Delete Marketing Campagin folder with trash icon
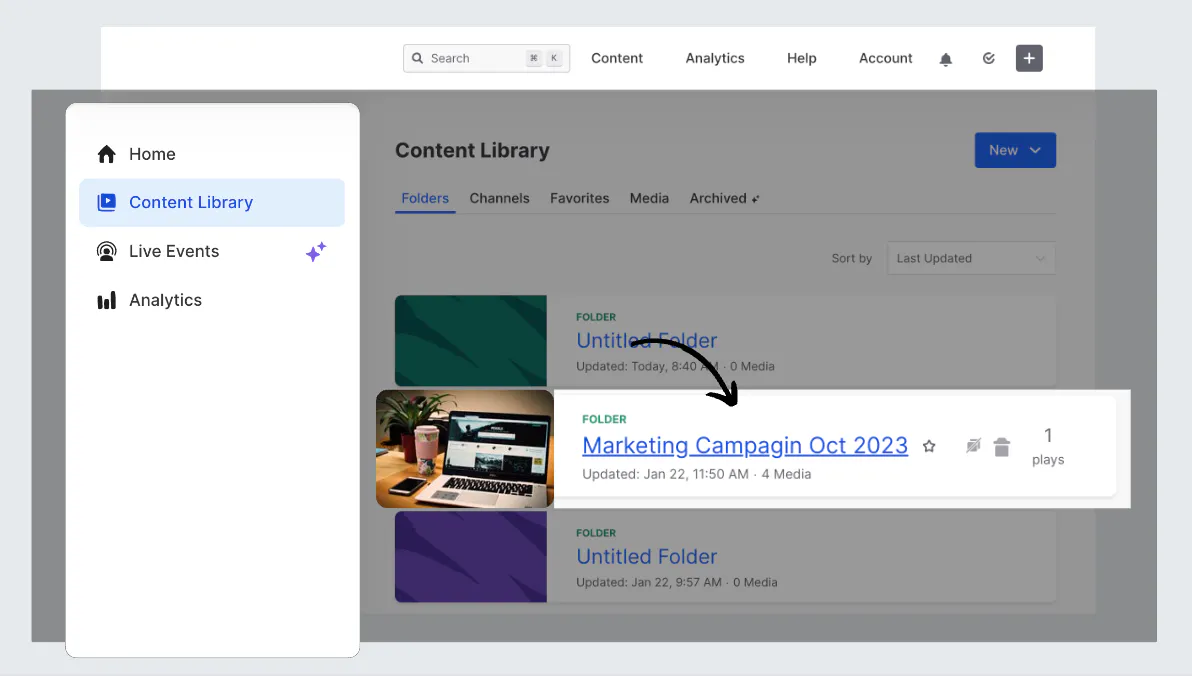 point(1002,447)
